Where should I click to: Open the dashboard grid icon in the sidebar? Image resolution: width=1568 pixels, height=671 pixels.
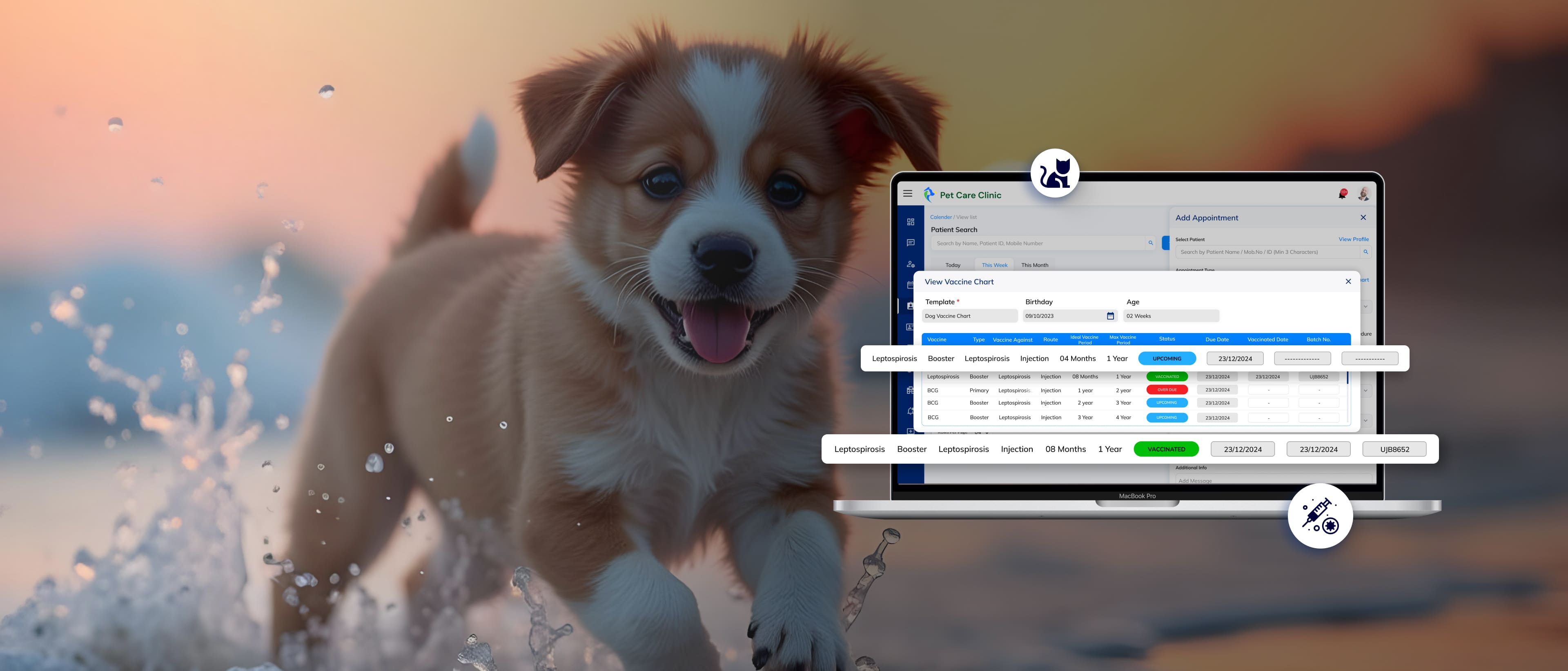pyautogui.click(x=911, y=222)
